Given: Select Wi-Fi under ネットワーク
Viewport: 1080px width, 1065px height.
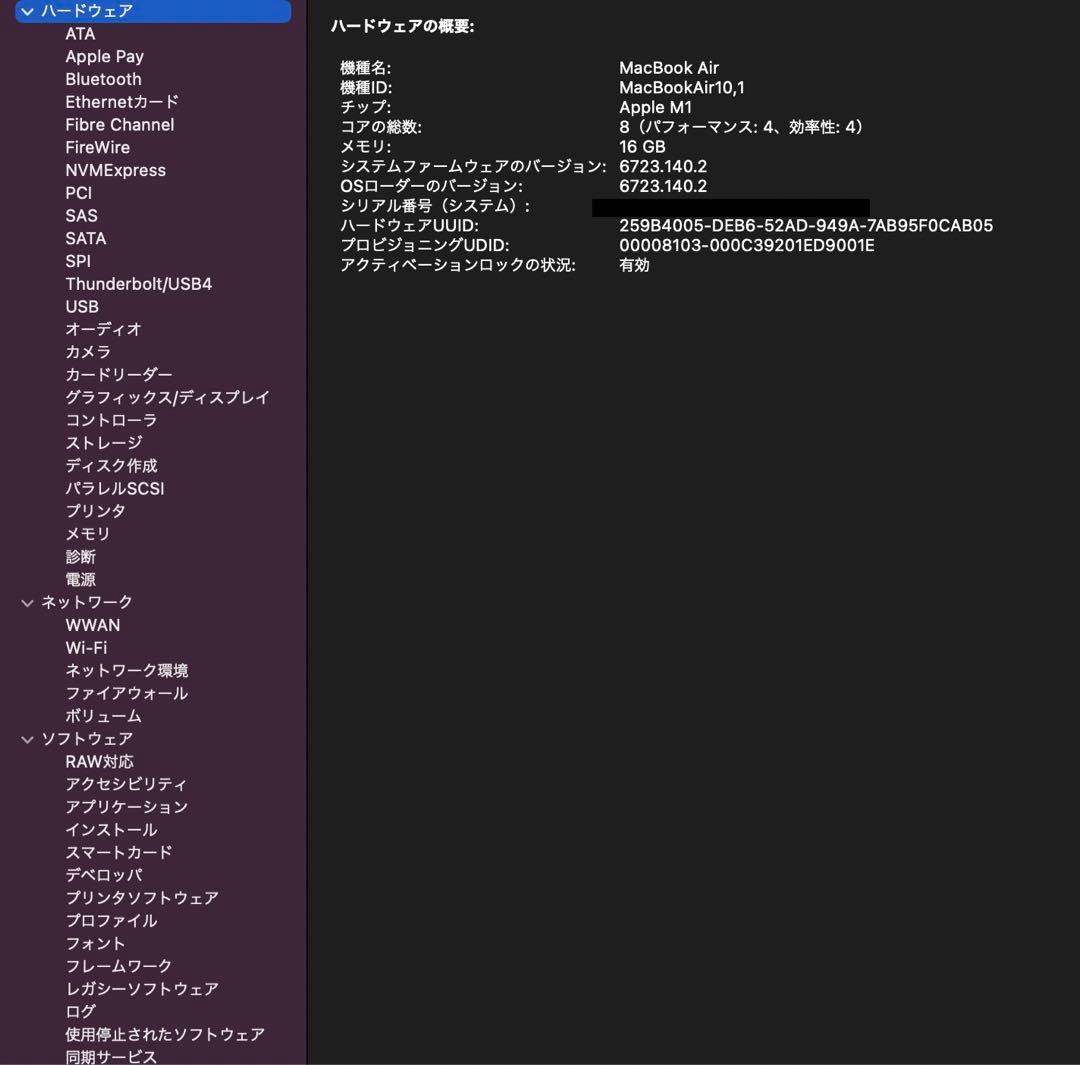Looking at the screenshot, I should pos(86,648).
